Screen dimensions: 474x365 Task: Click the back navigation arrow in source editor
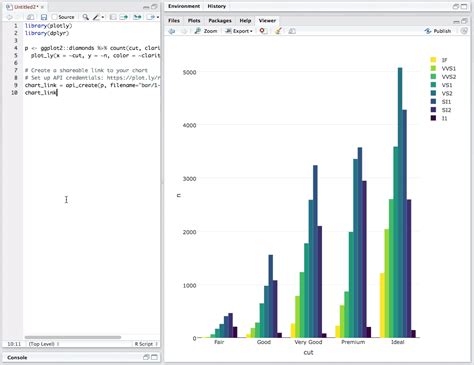(x=9, y=17)
